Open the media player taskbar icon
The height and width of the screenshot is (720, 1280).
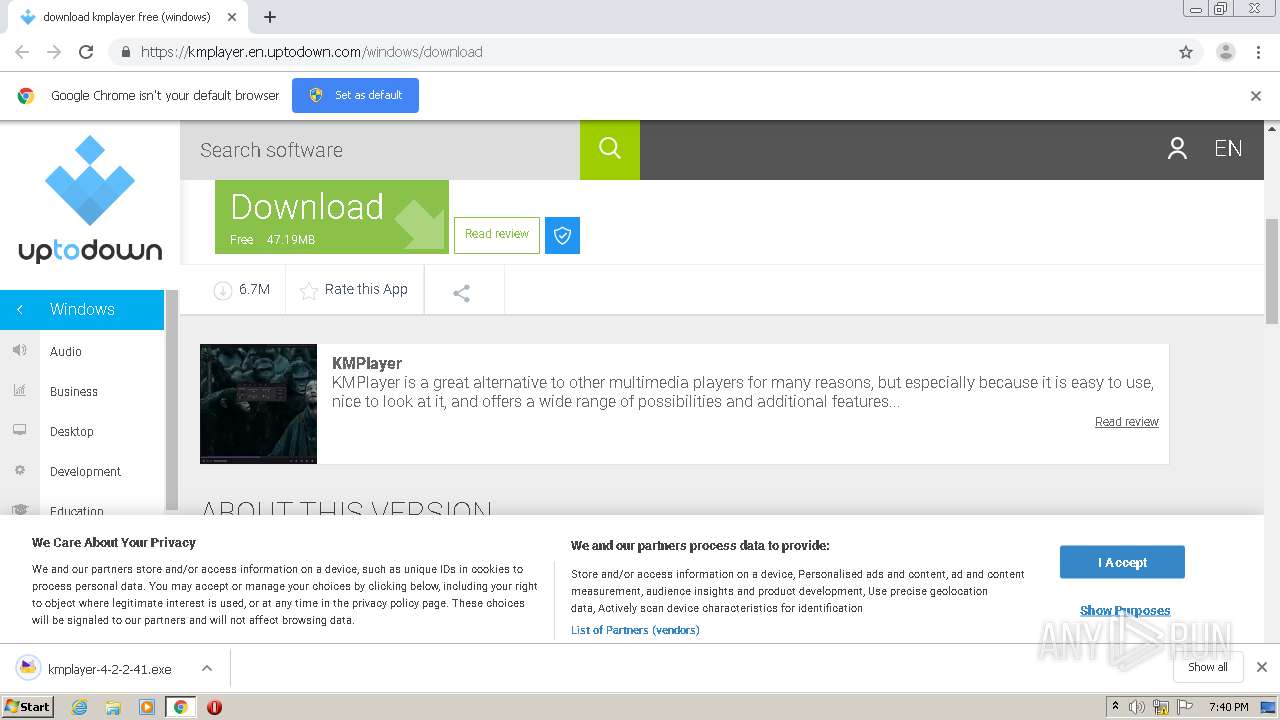point(147,707)
